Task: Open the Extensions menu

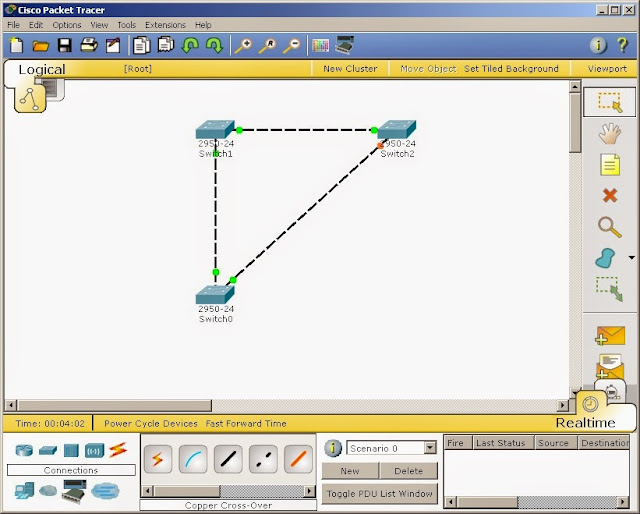Action: pyautogui.click(x=165, y=25)
